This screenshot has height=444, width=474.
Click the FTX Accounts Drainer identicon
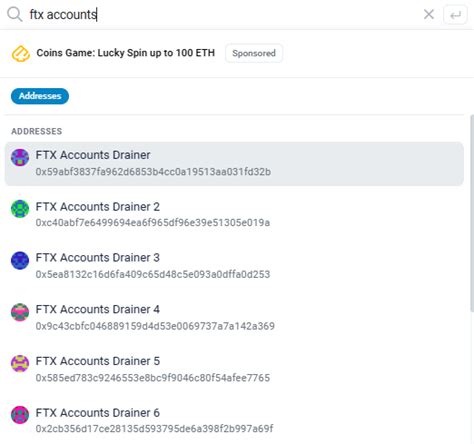20,157
